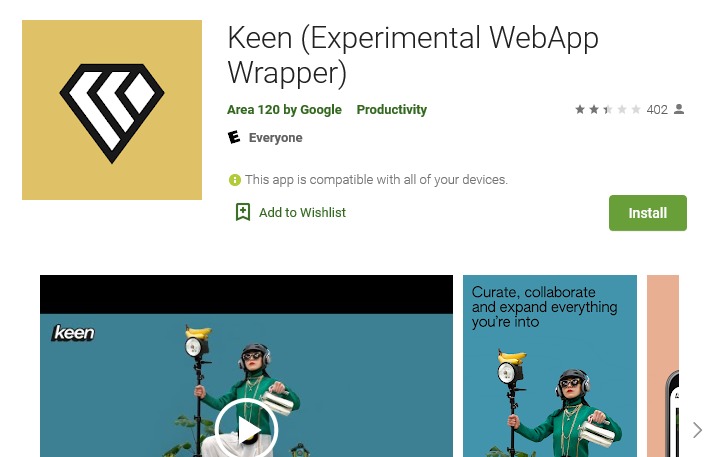Click the green compatibility info icon
This screenshot has height=457, width=714.
[235, 180]
